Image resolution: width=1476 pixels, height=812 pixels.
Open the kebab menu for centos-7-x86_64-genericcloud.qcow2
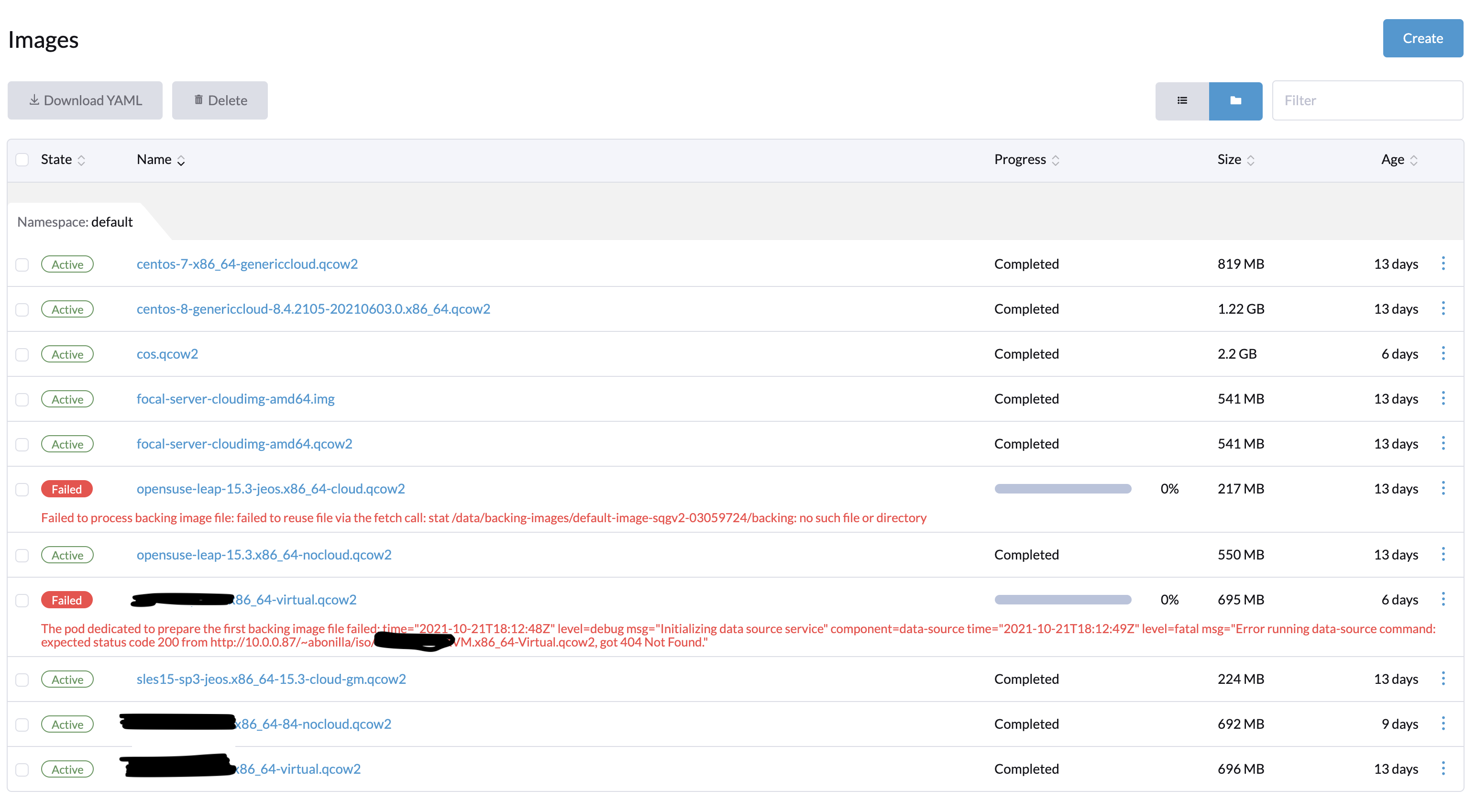(x=1443, y=263)
